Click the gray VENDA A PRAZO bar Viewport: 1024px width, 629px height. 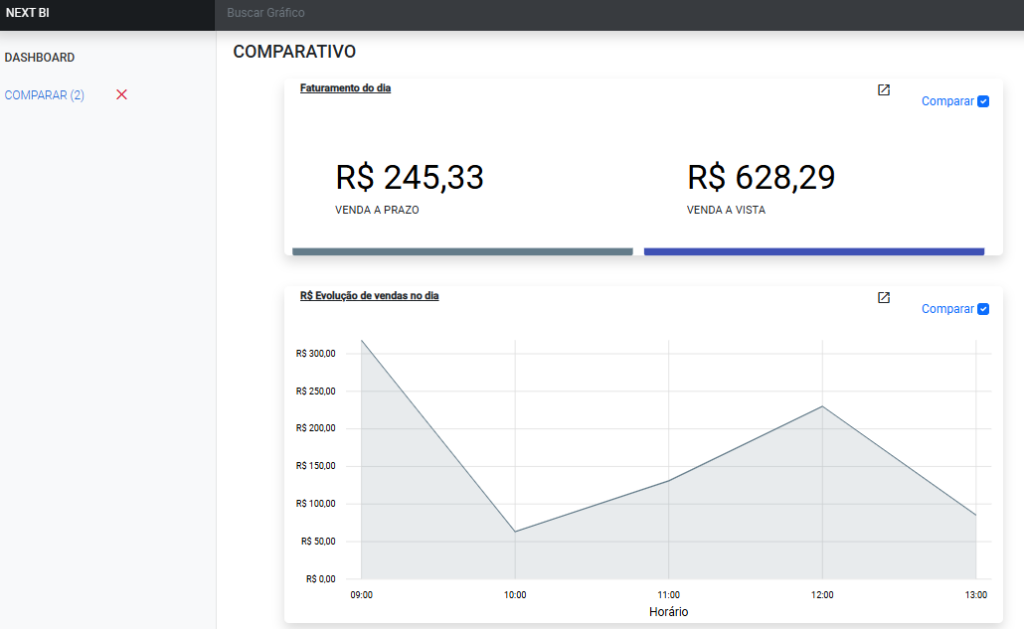pos(462,251)
